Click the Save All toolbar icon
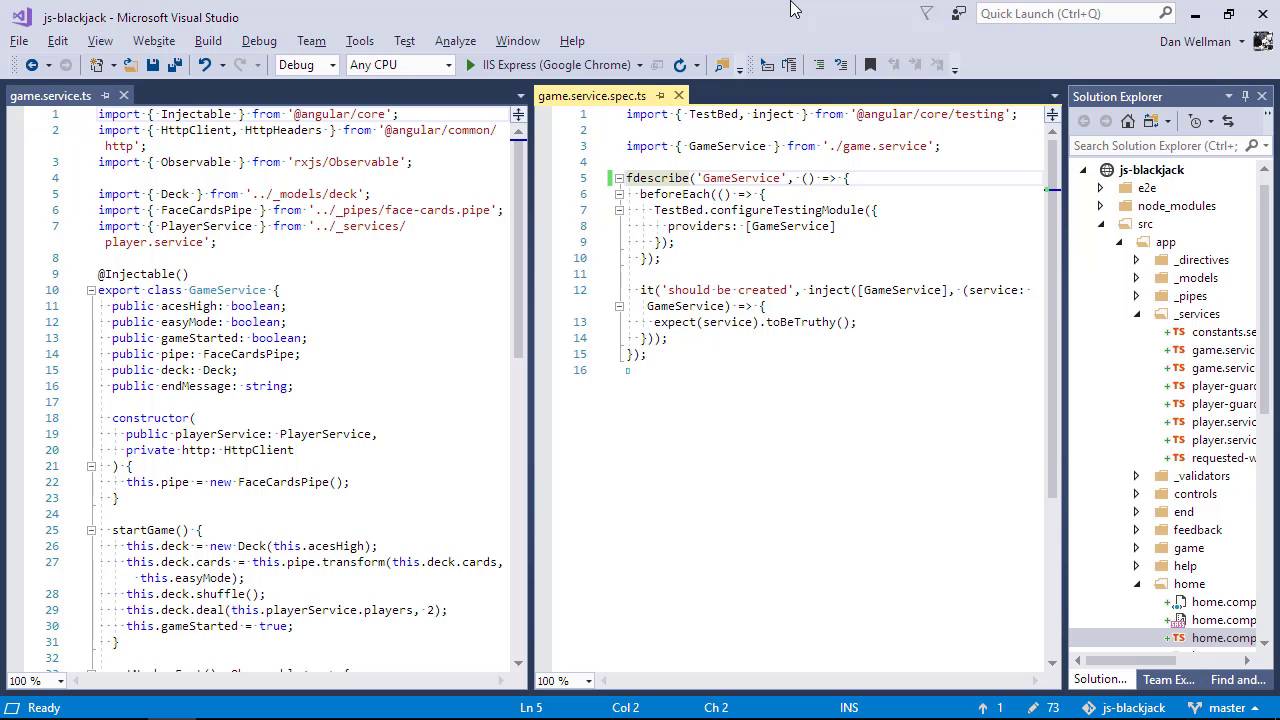The width and height of the screenshot is (1280, 720). (174, 65)
